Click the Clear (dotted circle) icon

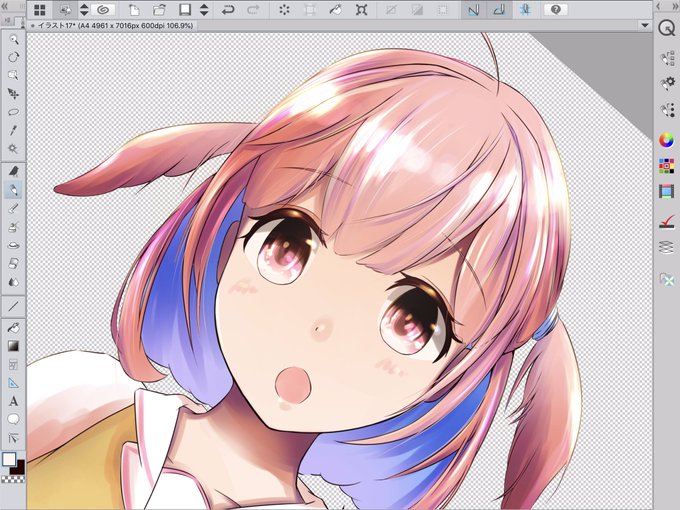click(x=284, y=10)
